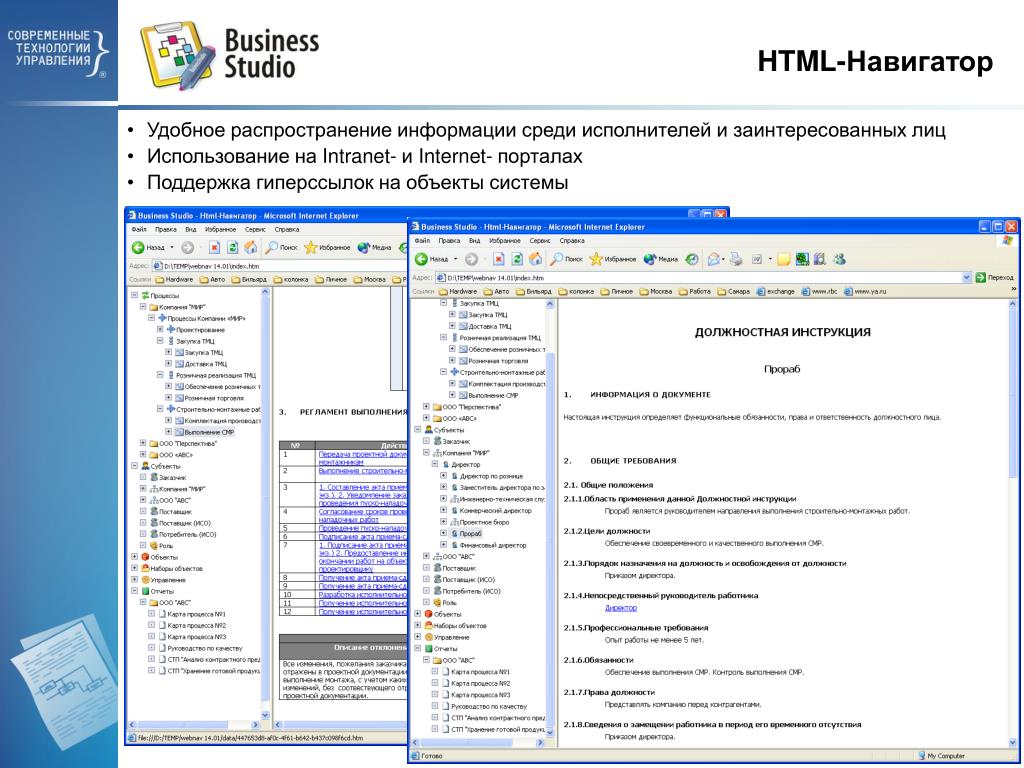Click the Home icon in front window toolbar
This screenshot has height=768, width=1024.
tap(535, 259)
